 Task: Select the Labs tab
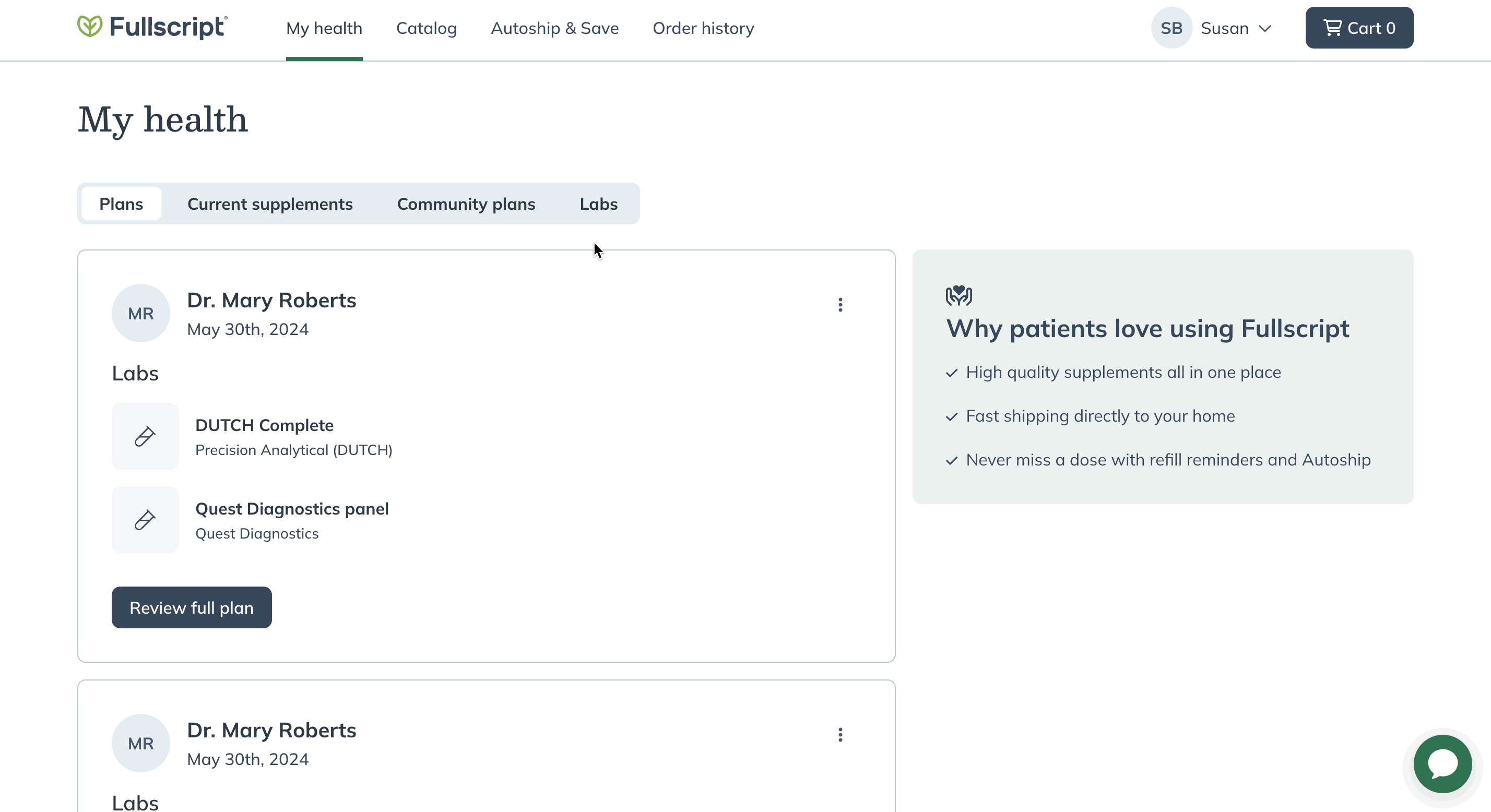coord(598,203)
